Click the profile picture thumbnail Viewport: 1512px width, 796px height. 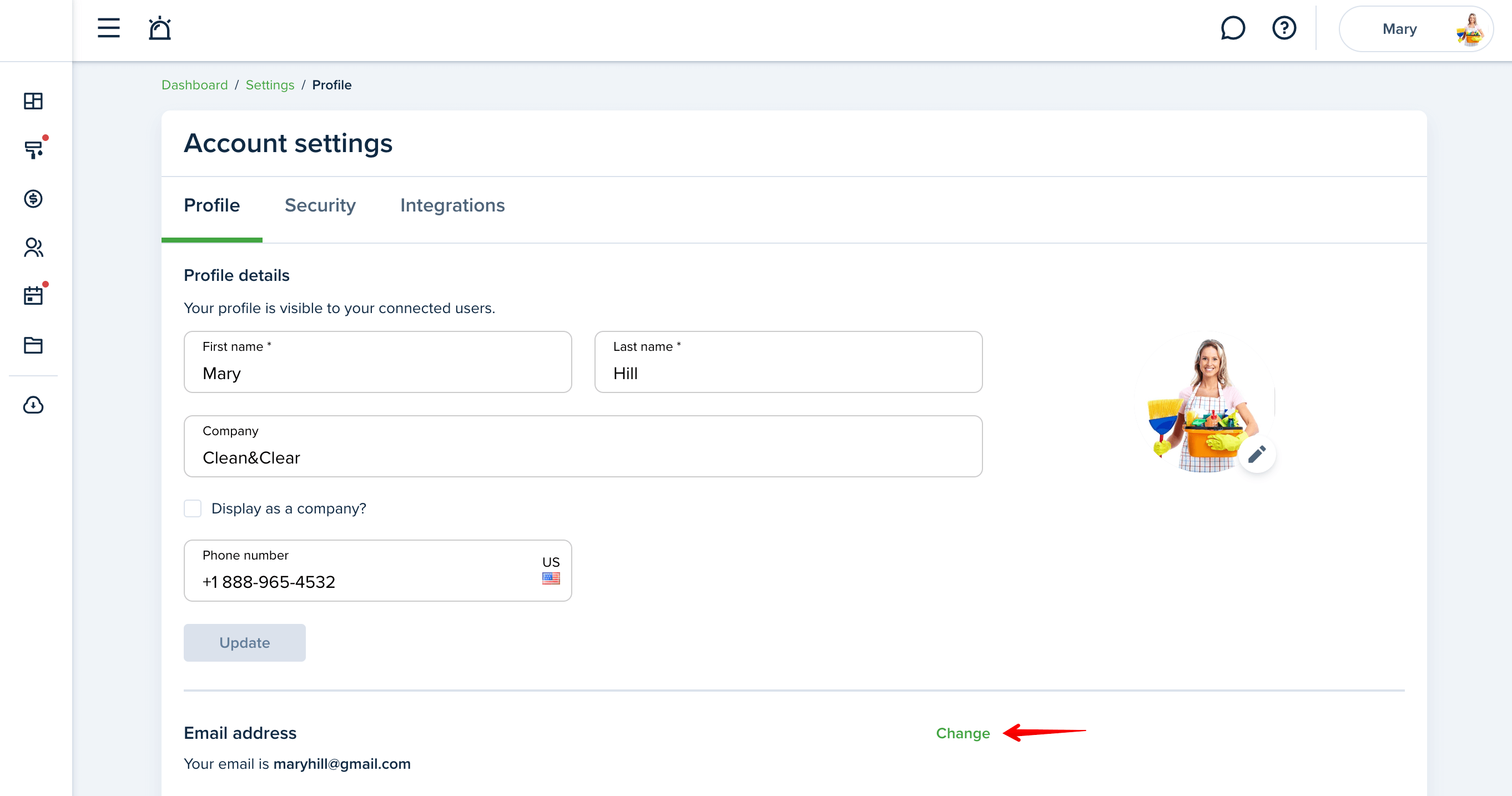[1206, 402]
